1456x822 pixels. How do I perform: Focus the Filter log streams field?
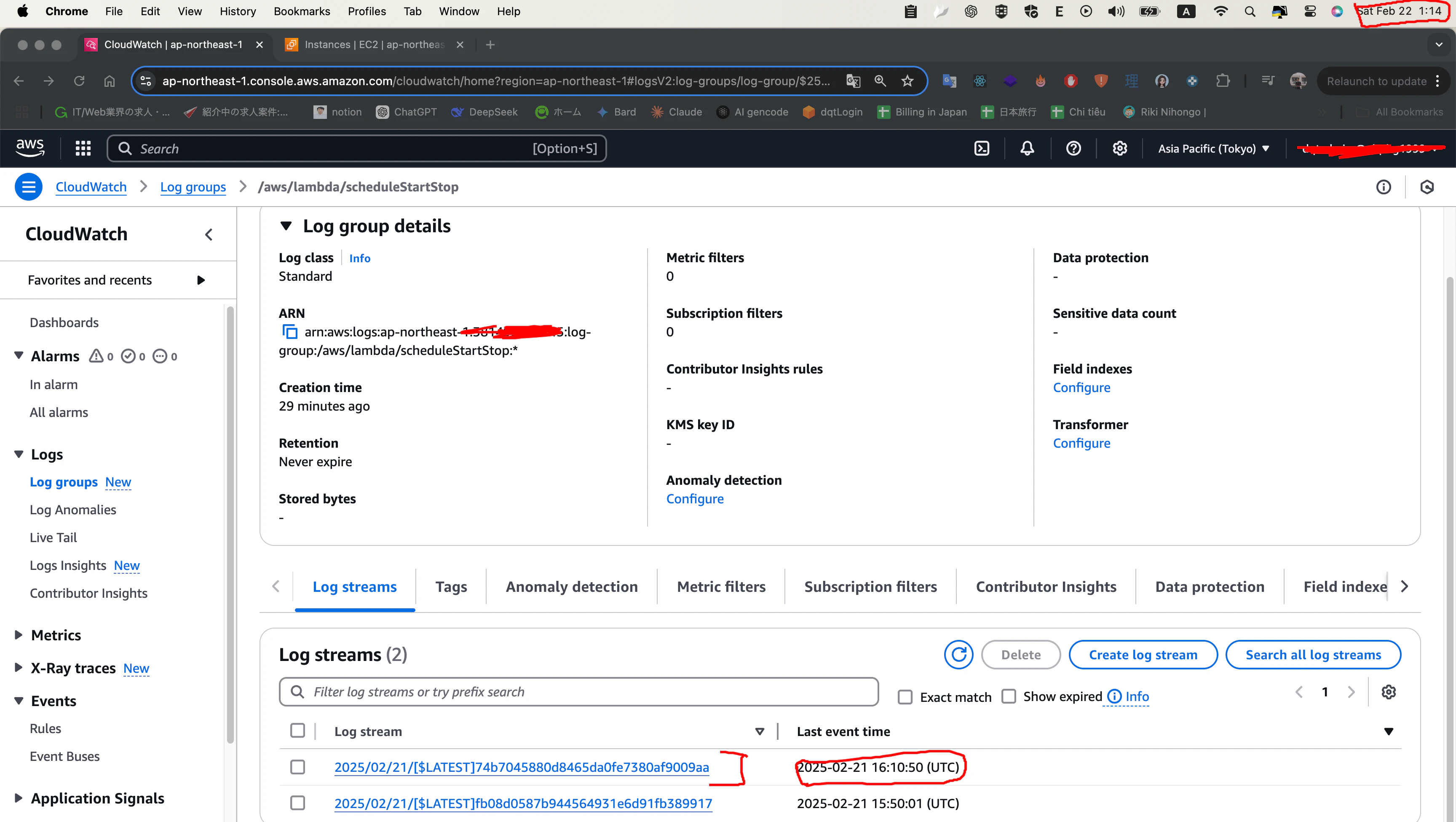[578, 692]
